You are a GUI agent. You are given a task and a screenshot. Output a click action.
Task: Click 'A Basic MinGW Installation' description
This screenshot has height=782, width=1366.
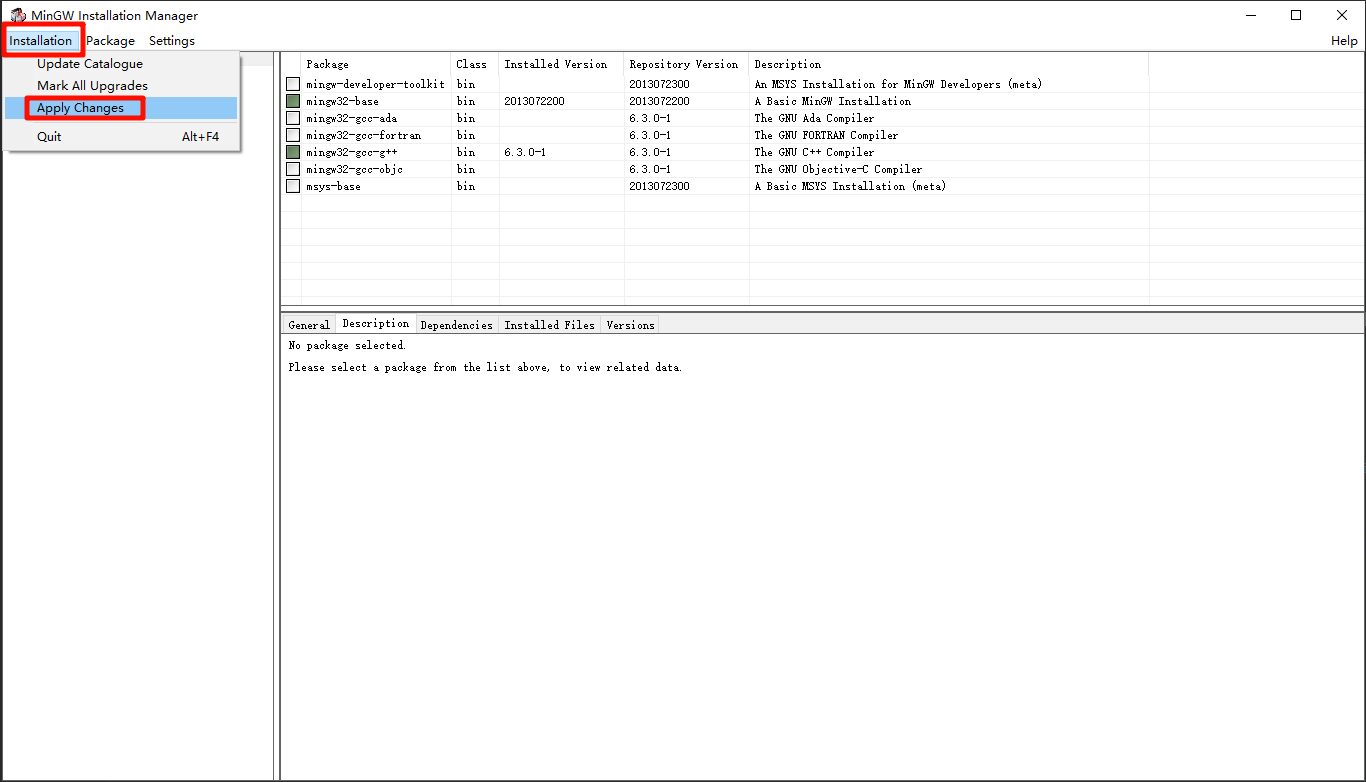pyautogui.click(x=833, y=101)
